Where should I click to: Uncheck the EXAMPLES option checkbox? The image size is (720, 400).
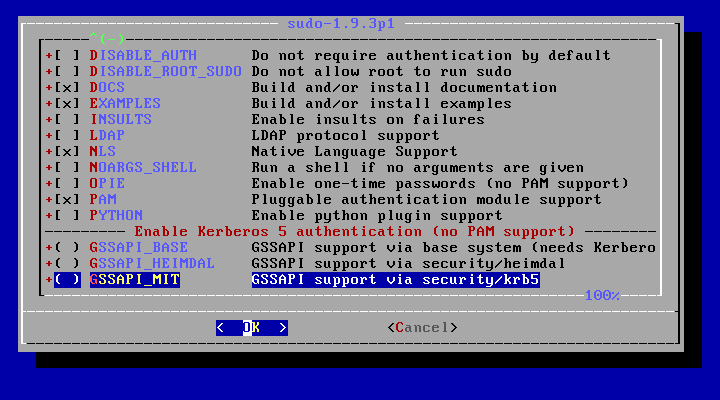coord(68,104)
